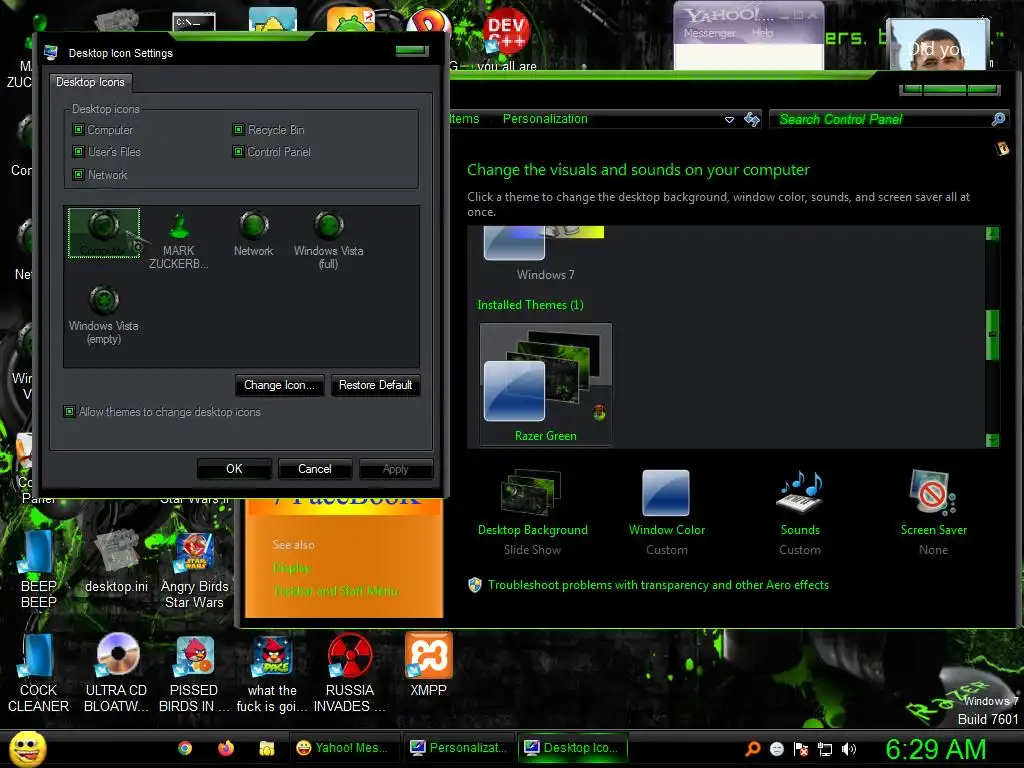Click the Action Center flag tray icon
The height and width of the screenshot is (768, 1024).
click(x=801, y=749)
